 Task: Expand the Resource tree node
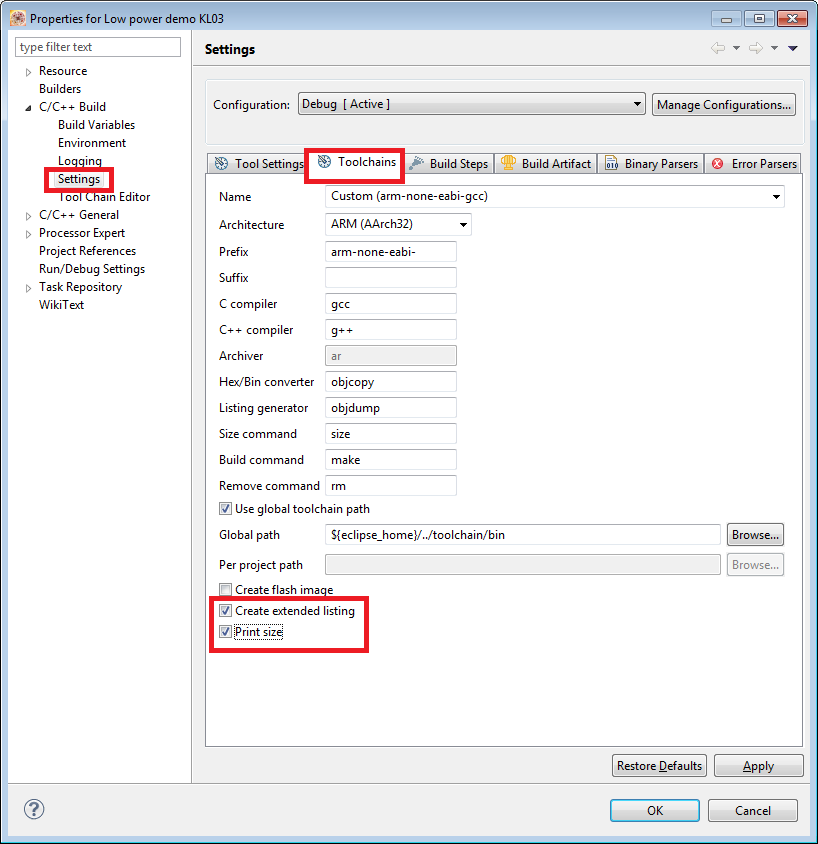coord(29,72)
